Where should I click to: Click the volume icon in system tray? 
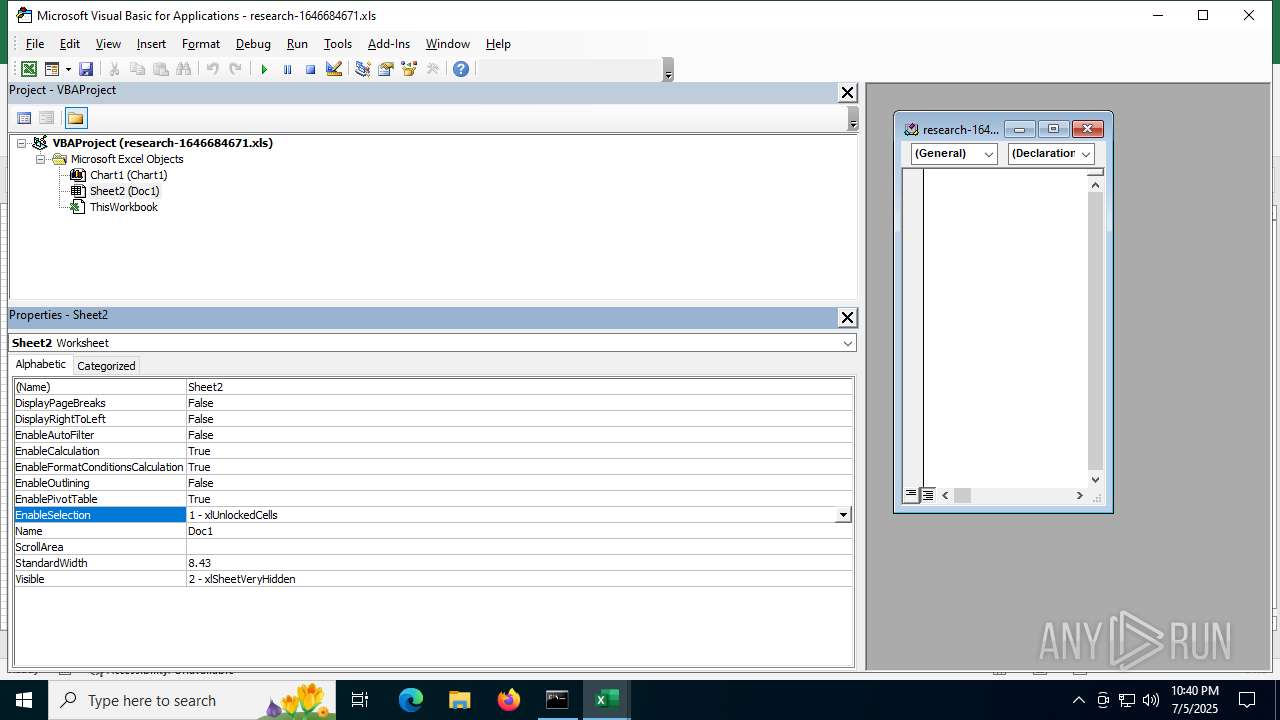pos(1151,700)
